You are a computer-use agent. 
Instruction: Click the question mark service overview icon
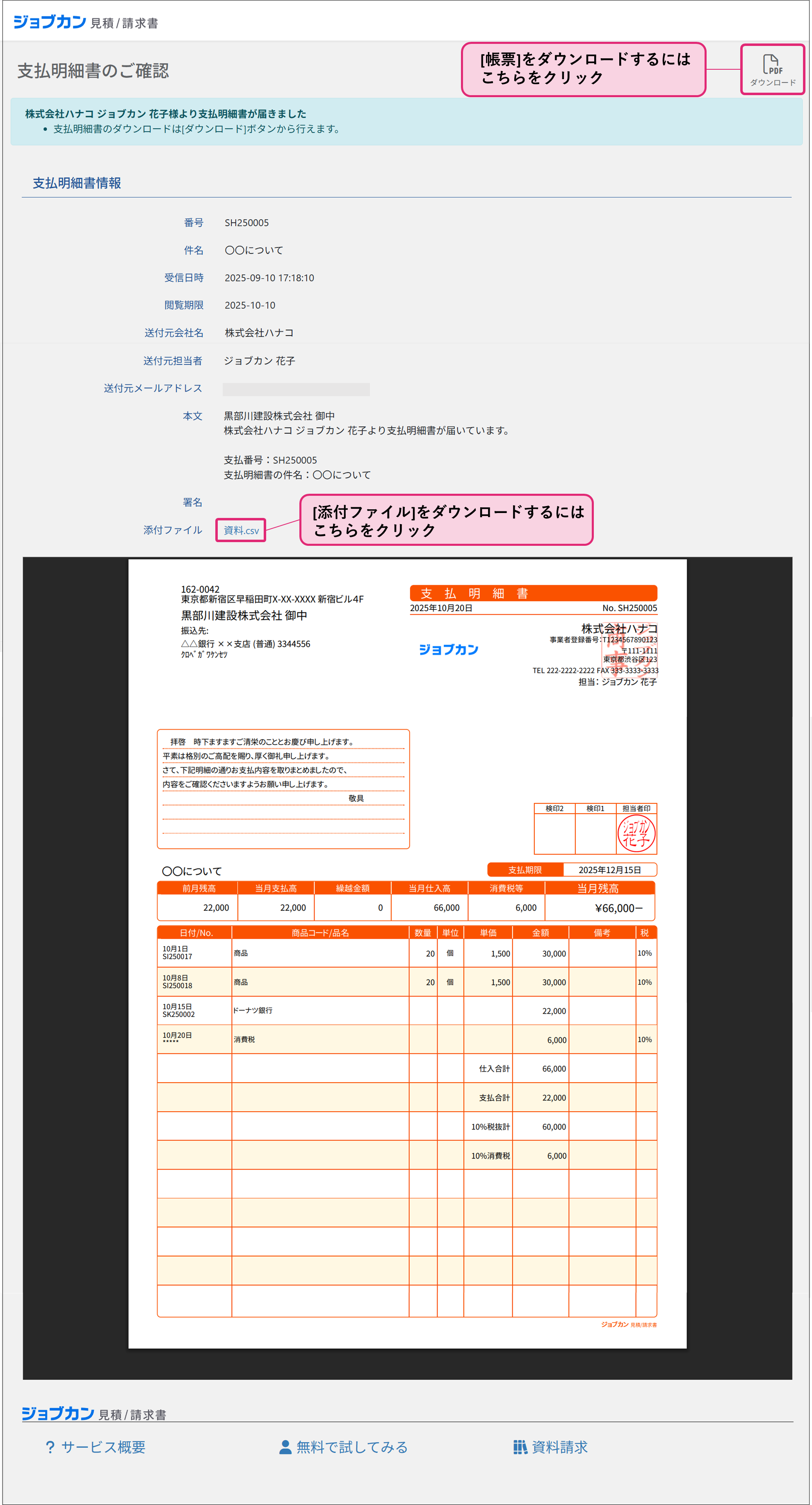pyautogui.click(x=50, y=1447)
